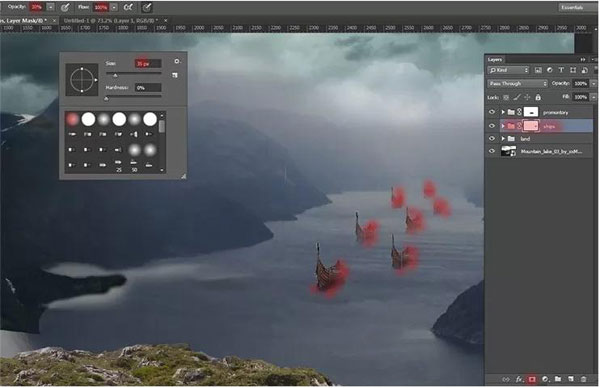Open the Pass Through blend mode dropdown
Image resolution: width=600 pixels, height=388 pixels.
(x=518, y=83)
